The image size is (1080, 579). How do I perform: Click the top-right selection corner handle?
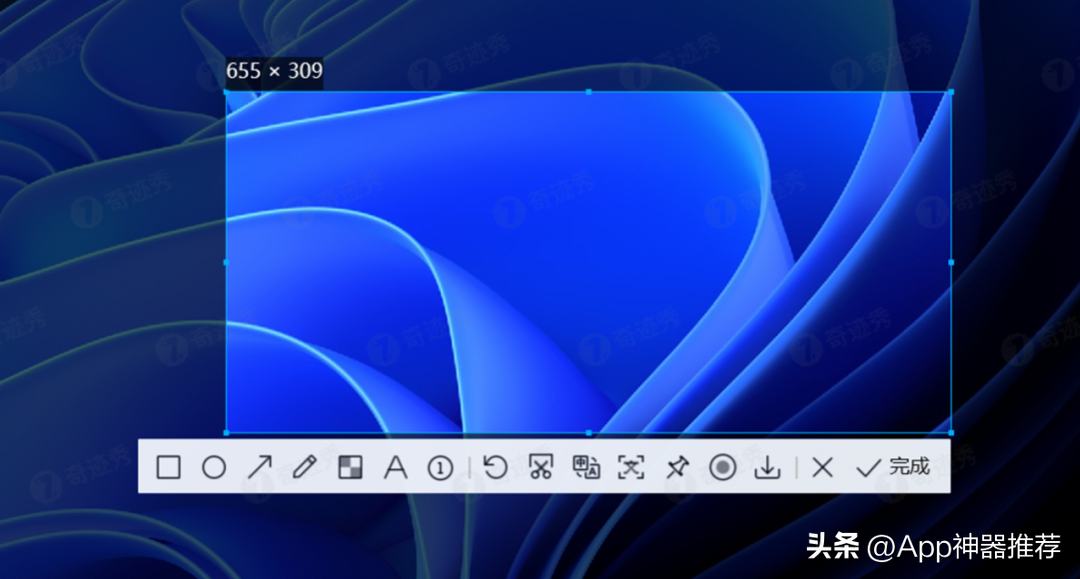tap(950, 92)
